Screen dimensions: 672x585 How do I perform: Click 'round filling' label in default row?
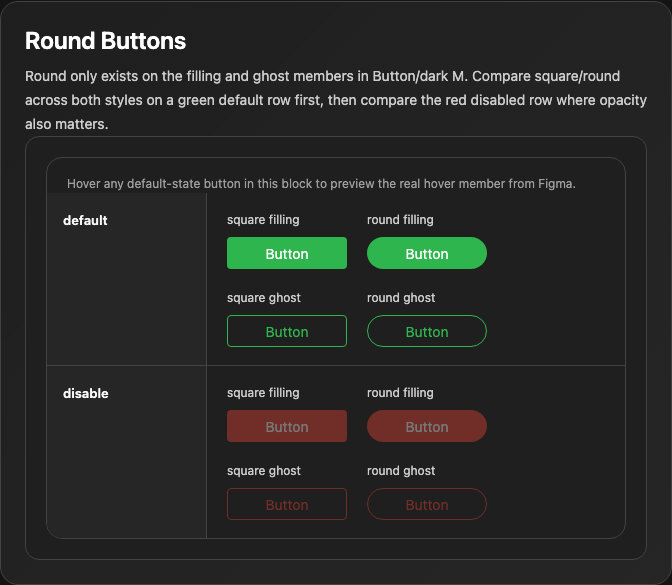(400, 220)
